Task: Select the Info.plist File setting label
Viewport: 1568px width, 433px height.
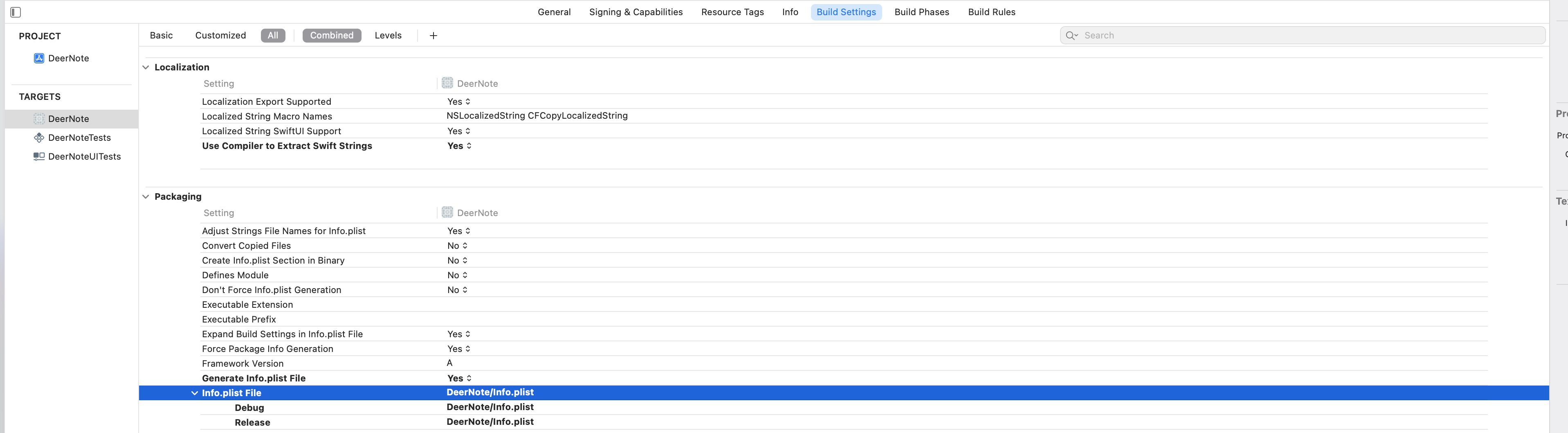Action: 231,393
